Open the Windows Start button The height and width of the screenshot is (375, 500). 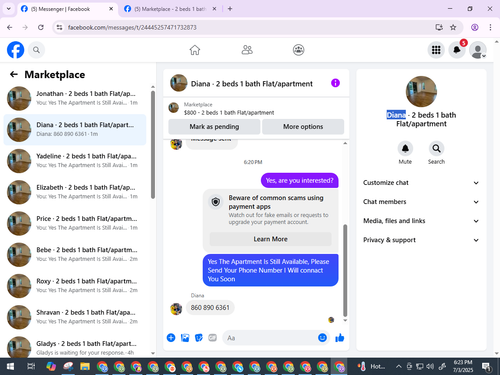[x=10, y=367]
